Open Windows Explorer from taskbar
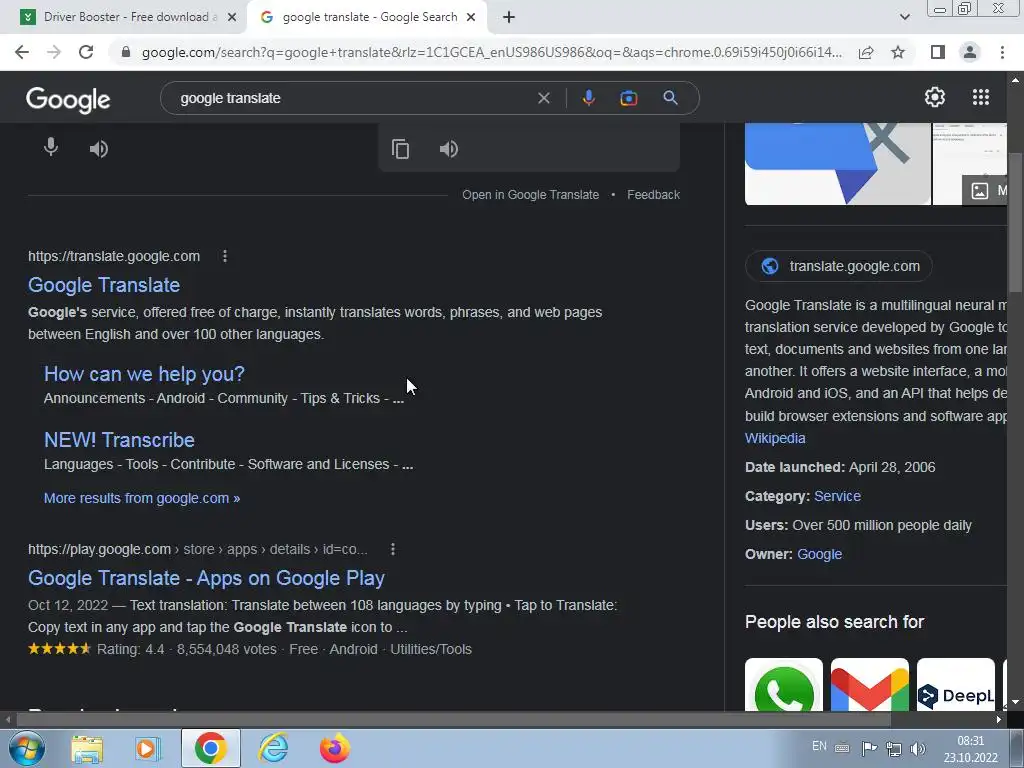 click(87, 748)
